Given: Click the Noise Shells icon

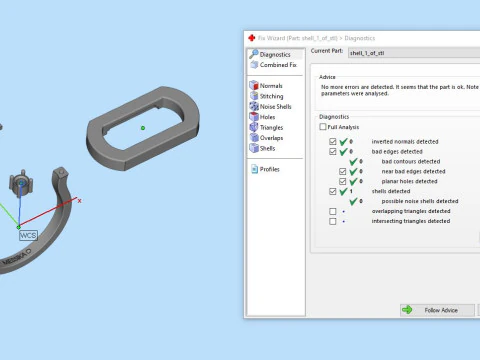Looking at the screenshot, I should [254, 106].
